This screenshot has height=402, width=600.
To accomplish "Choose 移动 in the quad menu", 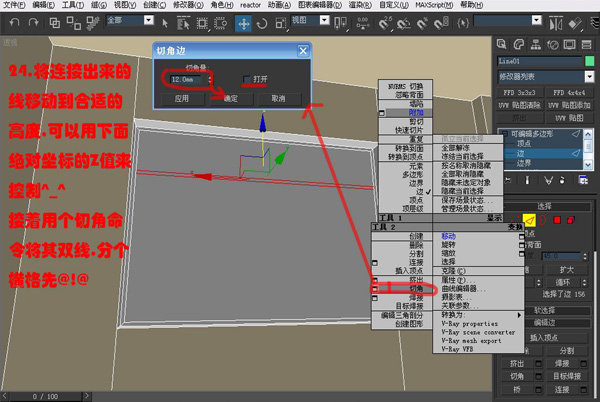I will click(448, 236).
